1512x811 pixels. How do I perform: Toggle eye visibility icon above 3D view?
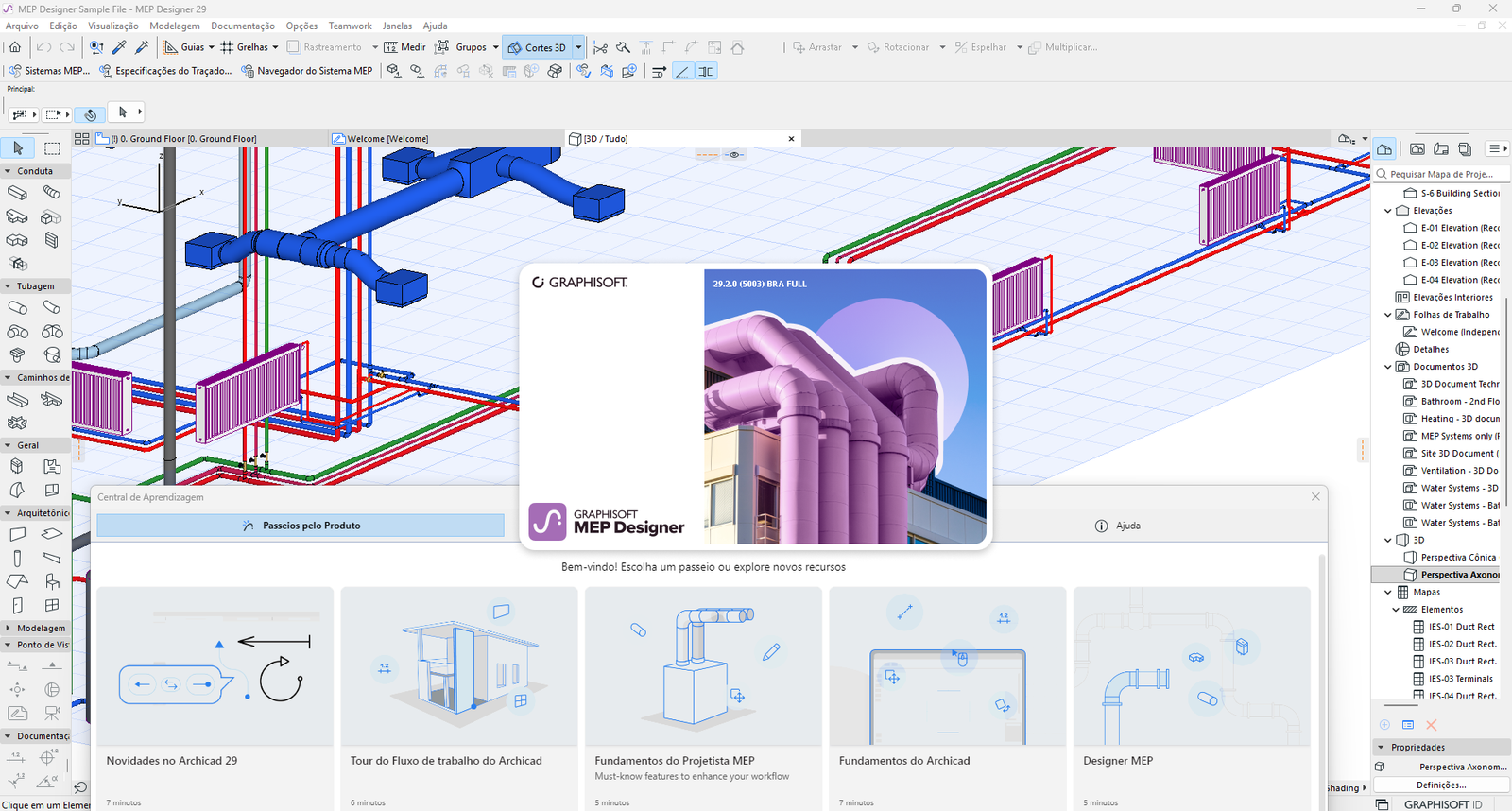pos(734,154)
